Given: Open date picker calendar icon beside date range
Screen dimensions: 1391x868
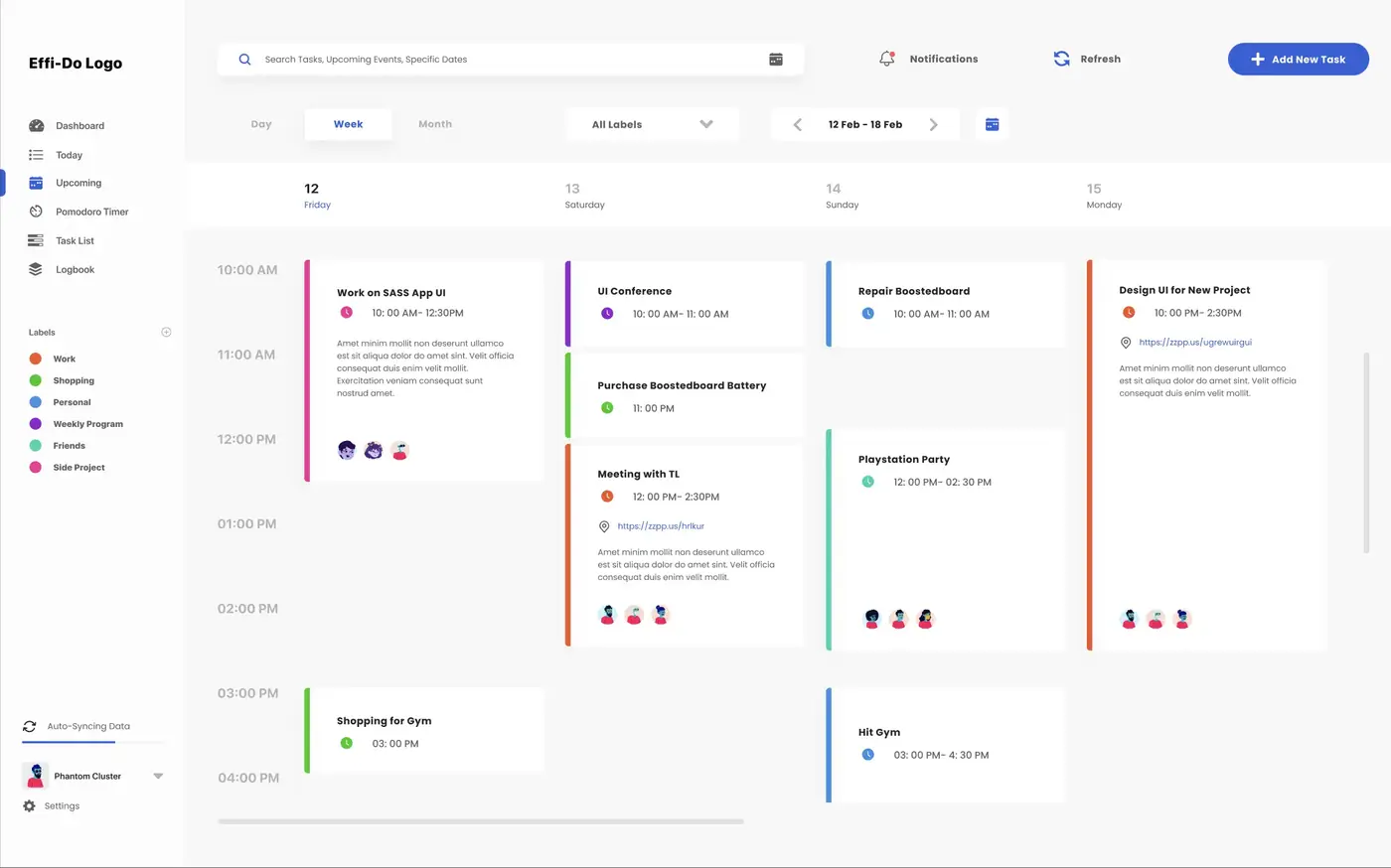Looking at the screenshot, I should point(992,124).
